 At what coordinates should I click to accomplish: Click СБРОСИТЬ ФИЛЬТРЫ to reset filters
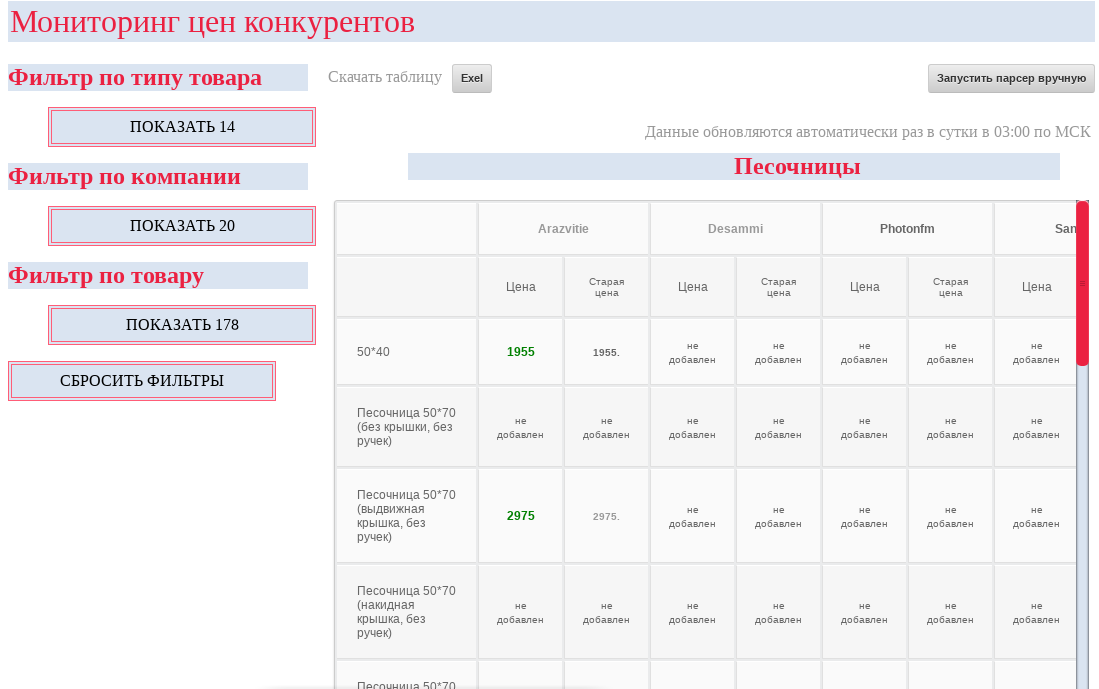pyautogui.click(x=142, y=381)
